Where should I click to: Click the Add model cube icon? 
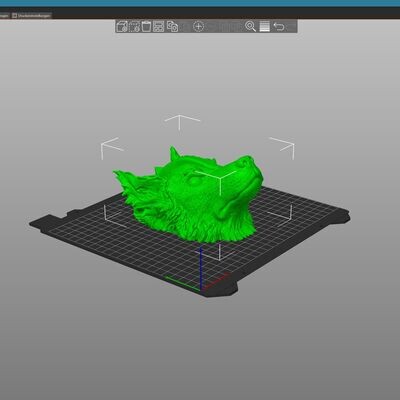click(122, 26)
